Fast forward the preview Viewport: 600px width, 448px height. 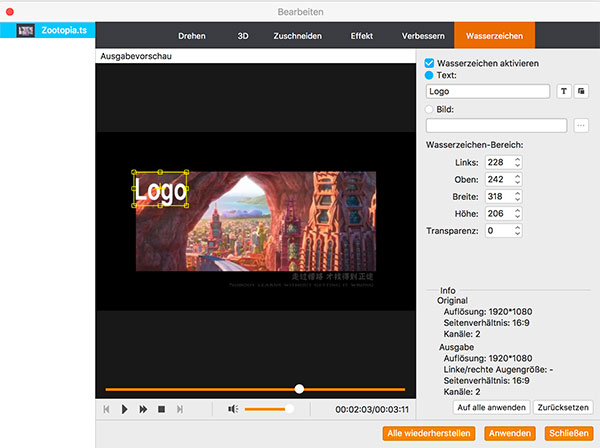coord(143,409)
